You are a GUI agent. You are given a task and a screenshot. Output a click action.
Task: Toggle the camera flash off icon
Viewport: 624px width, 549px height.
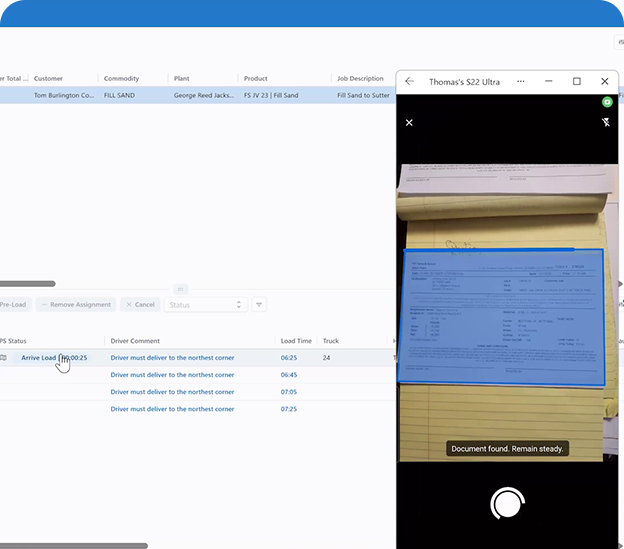(606, 122)
